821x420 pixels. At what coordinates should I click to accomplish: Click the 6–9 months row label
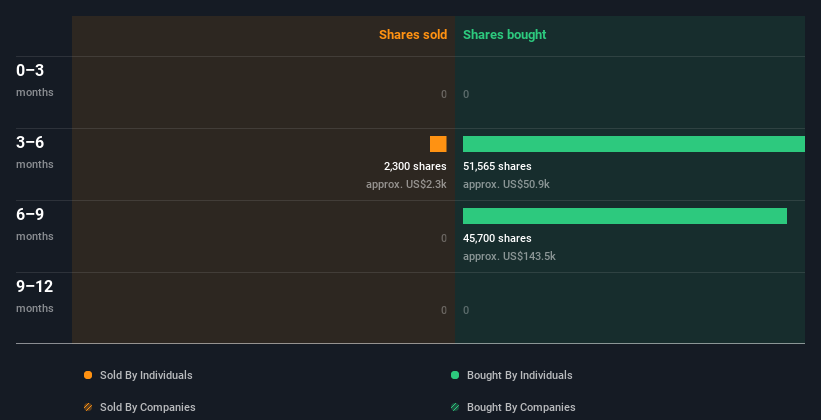click(x=35, y=224)
